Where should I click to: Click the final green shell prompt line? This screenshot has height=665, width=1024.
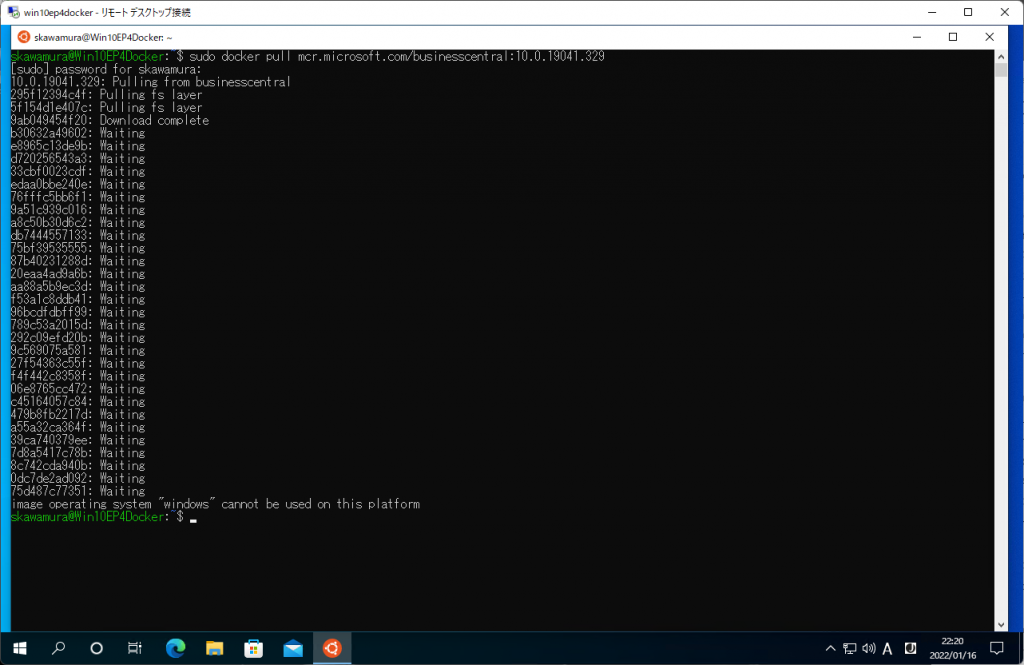(x=103, y=517)
